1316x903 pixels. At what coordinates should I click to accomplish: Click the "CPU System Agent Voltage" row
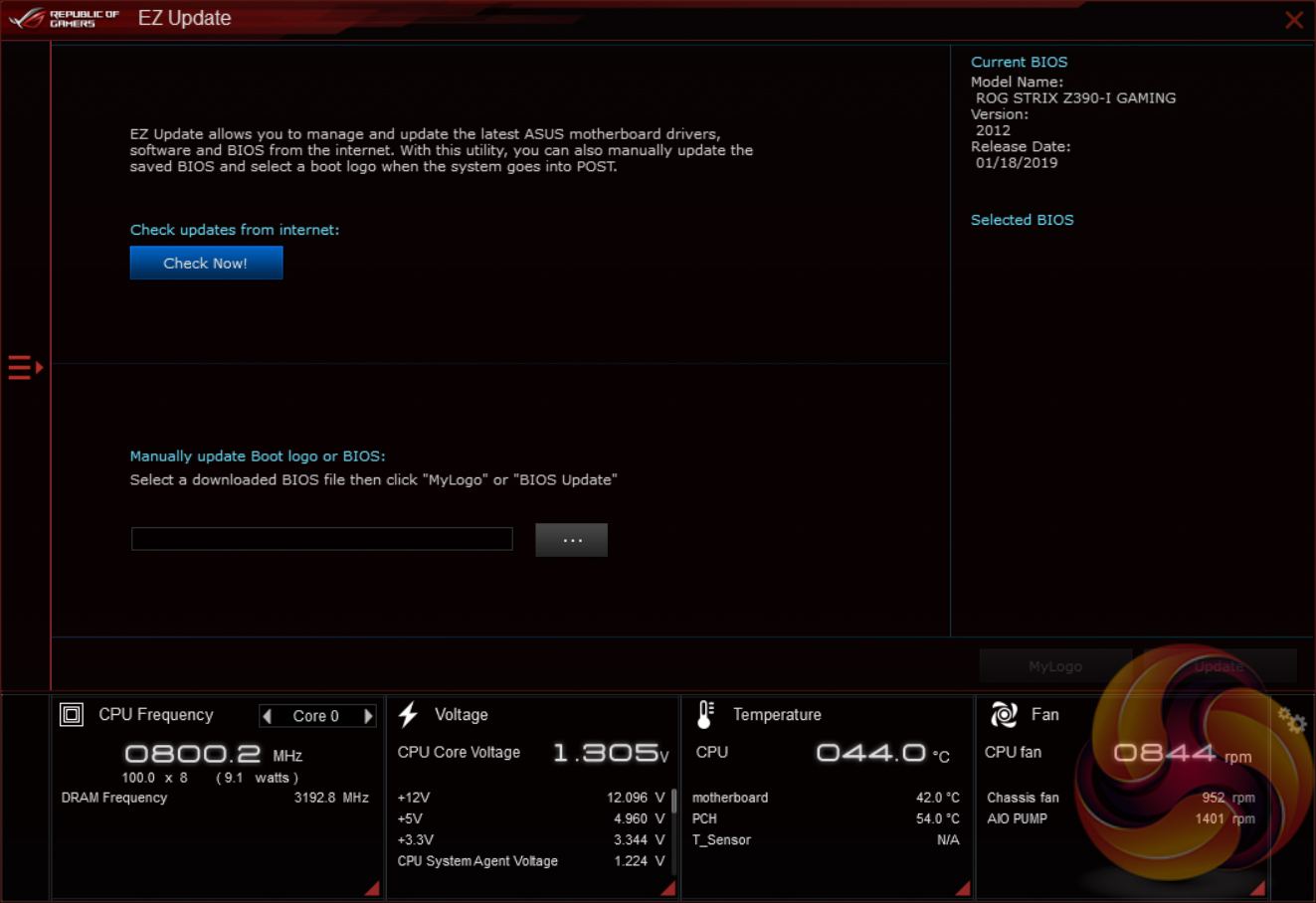point(531,861)
